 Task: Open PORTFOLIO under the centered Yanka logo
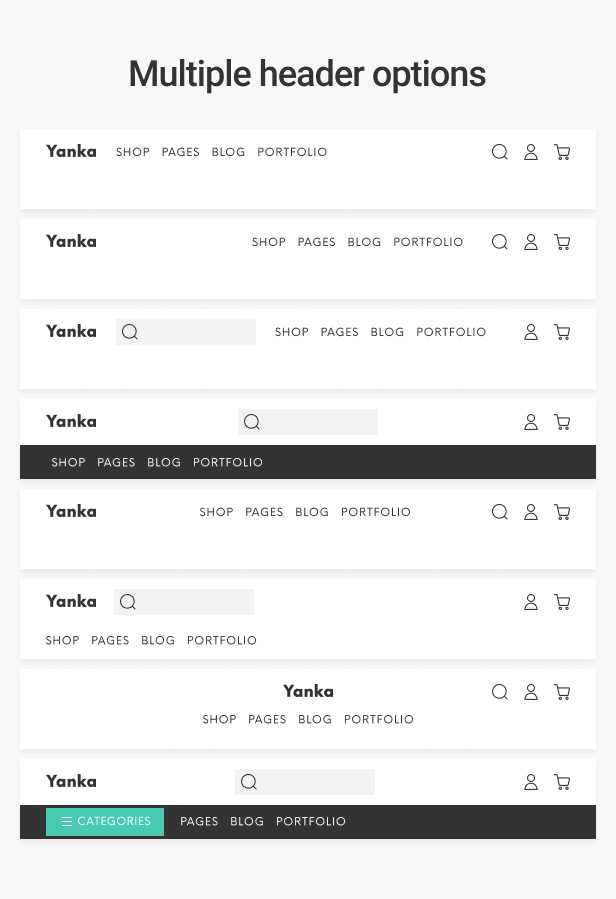coord(379,719)
